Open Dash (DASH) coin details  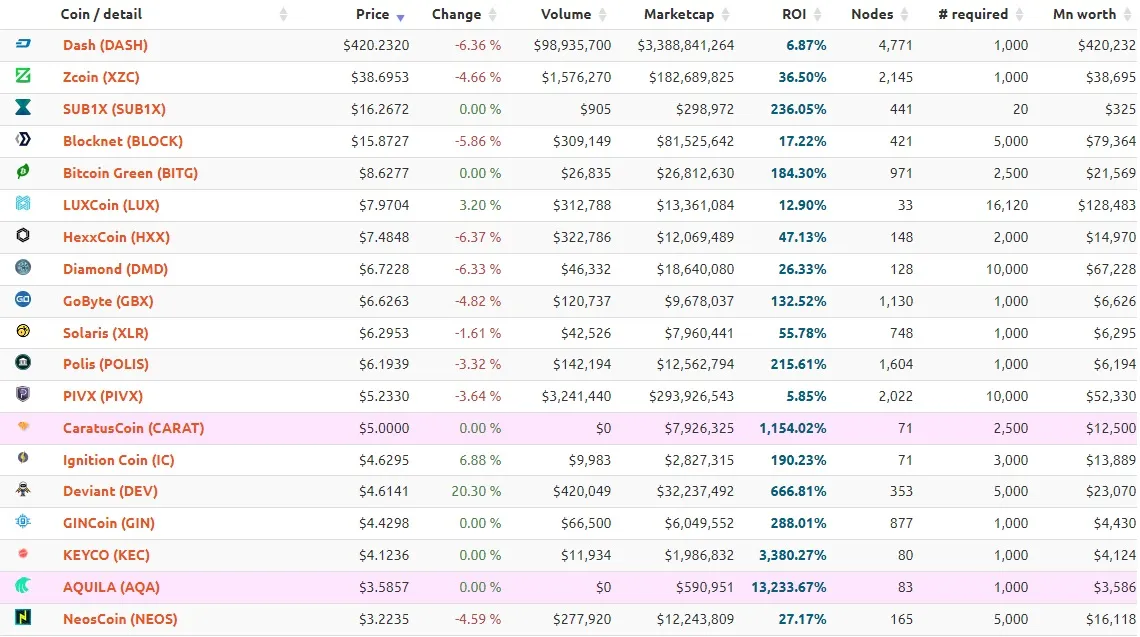click(105, 45)
